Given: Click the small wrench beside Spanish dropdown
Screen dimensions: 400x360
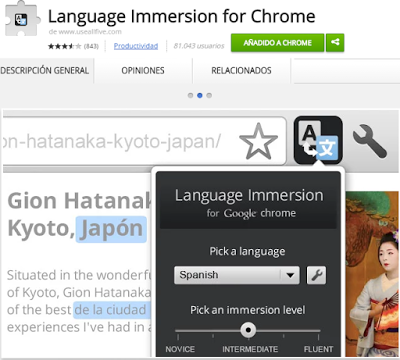Looking at the screenshot, I should coord(316,275).
